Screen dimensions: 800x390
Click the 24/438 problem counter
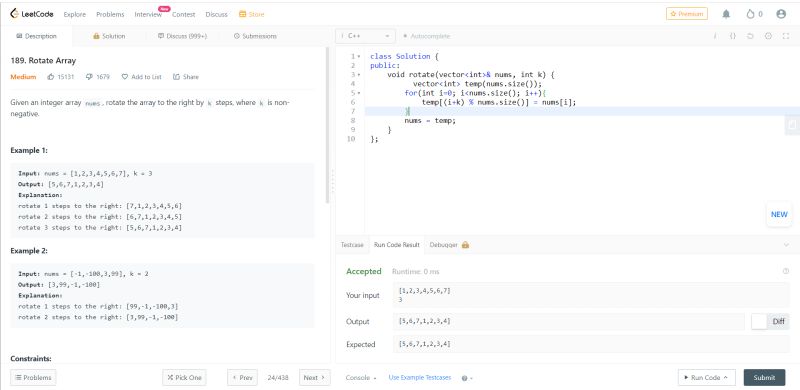[278, 378]
